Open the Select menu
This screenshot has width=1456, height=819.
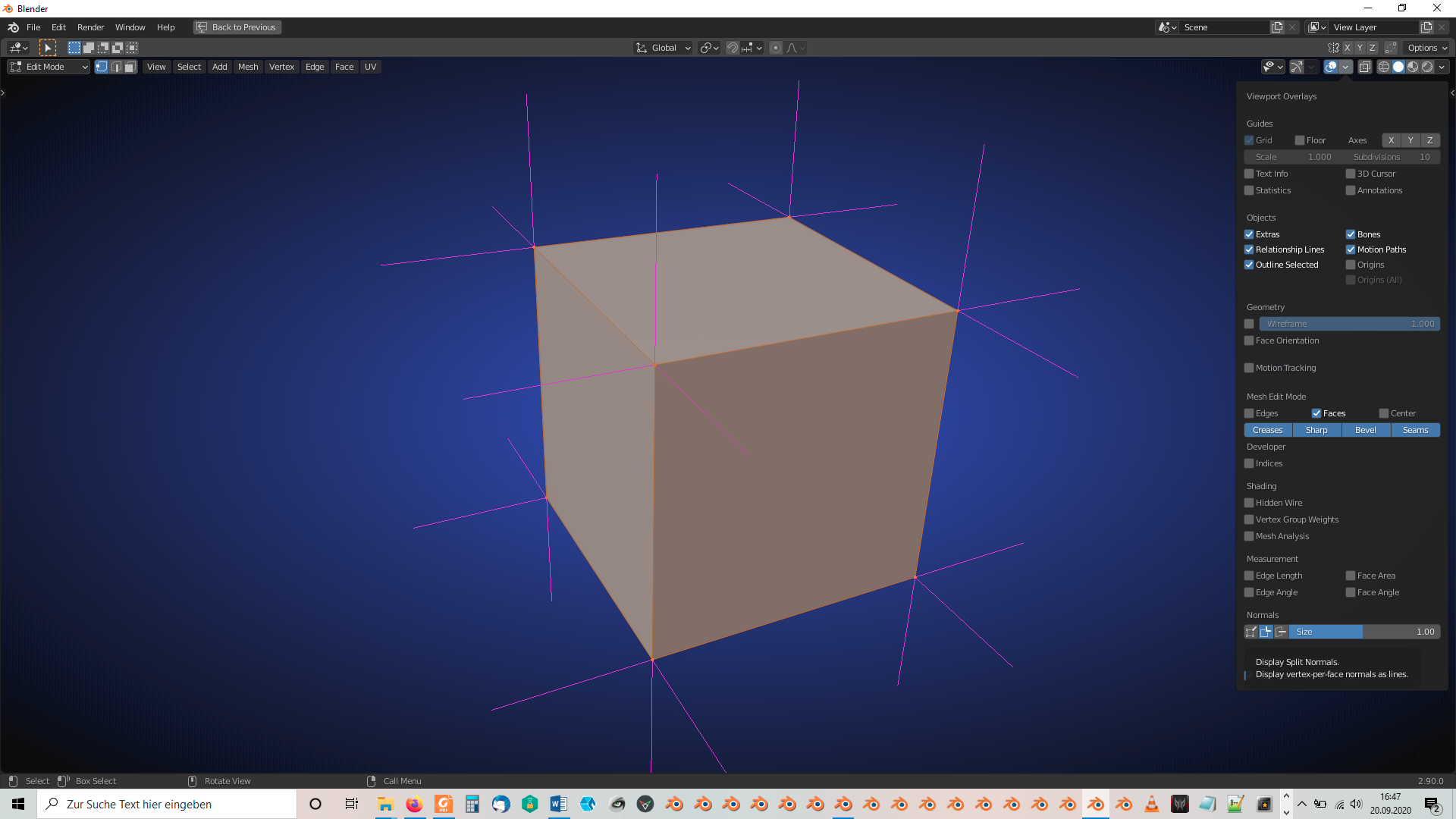coord(189,67)
